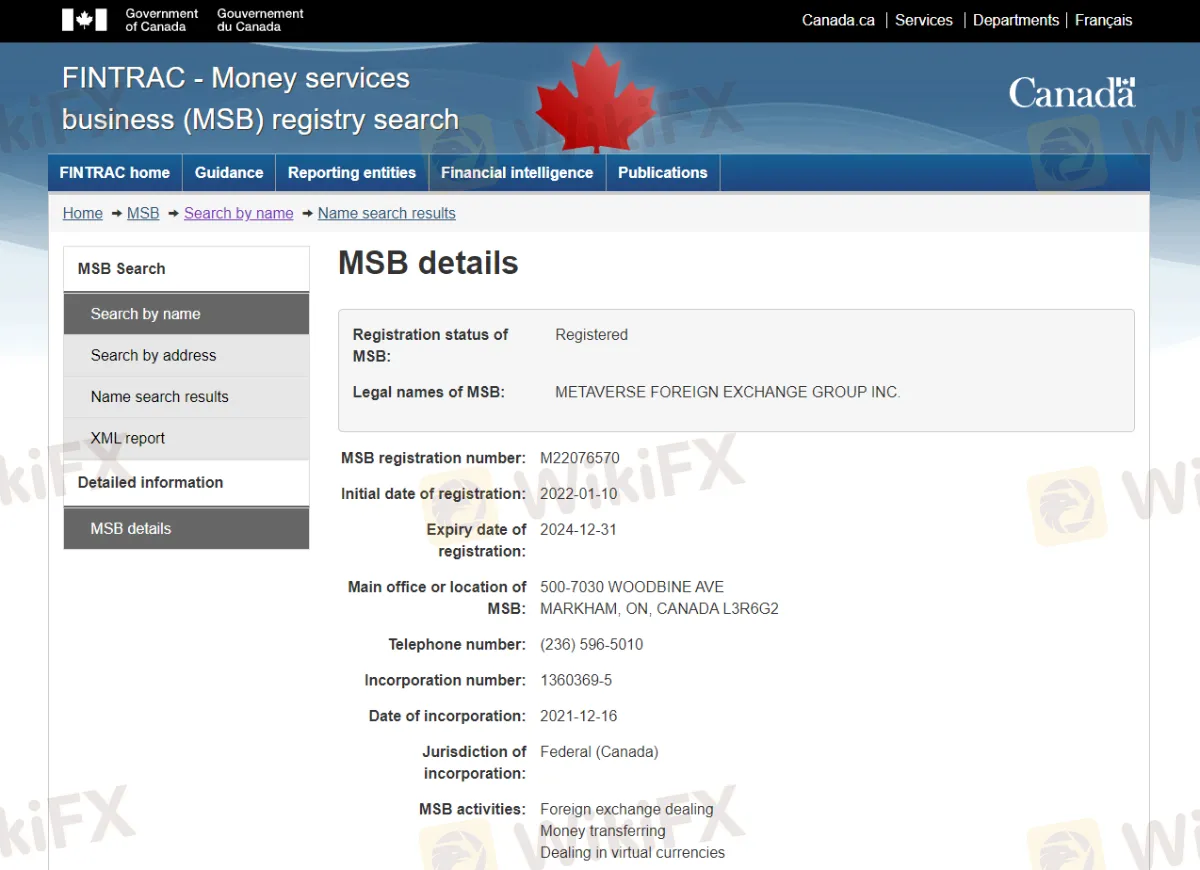Open the Financial intelligence menu
Viewport: 1200px width, 870px height.
point(517,172)
